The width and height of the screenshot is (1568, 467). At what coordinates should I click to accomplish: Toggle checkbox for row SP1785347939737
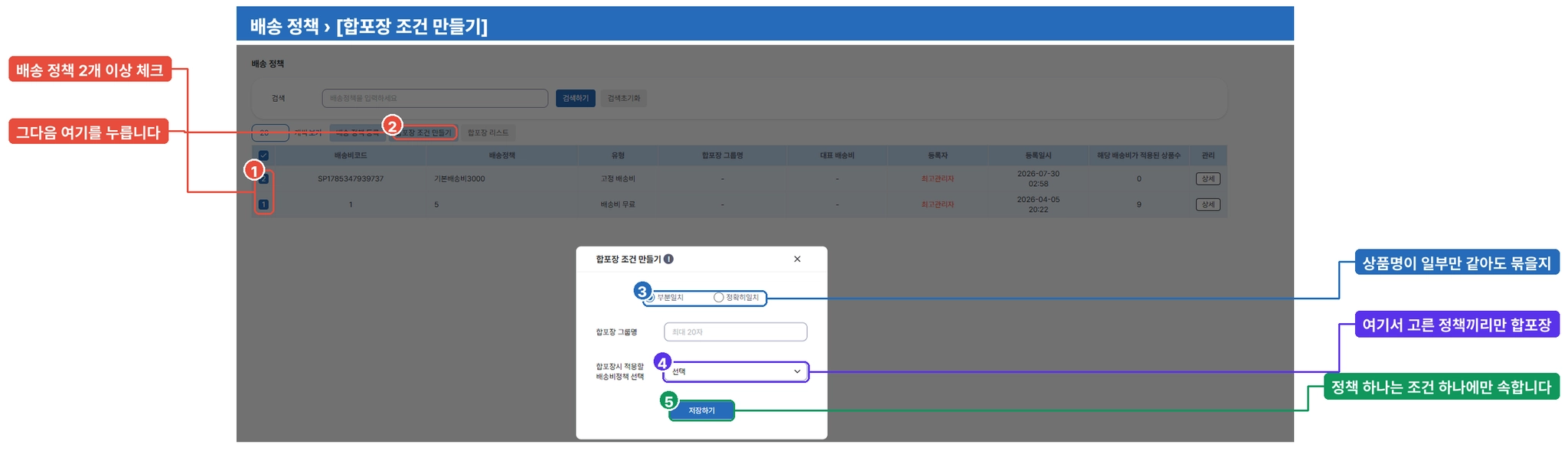(263, 178)
